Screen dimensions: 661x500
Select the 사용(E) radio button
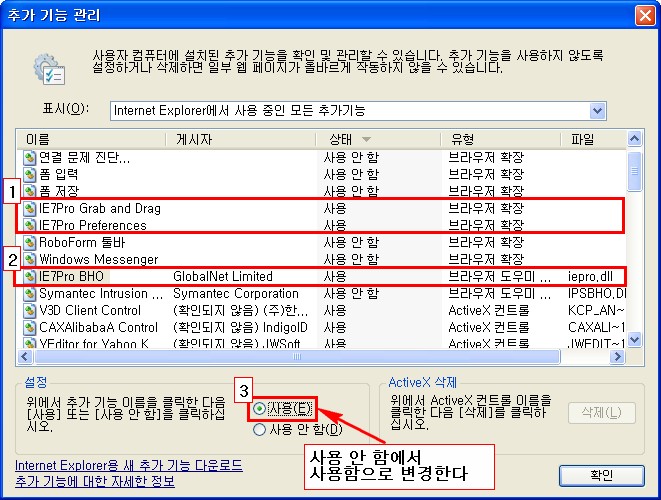(259, 408)
